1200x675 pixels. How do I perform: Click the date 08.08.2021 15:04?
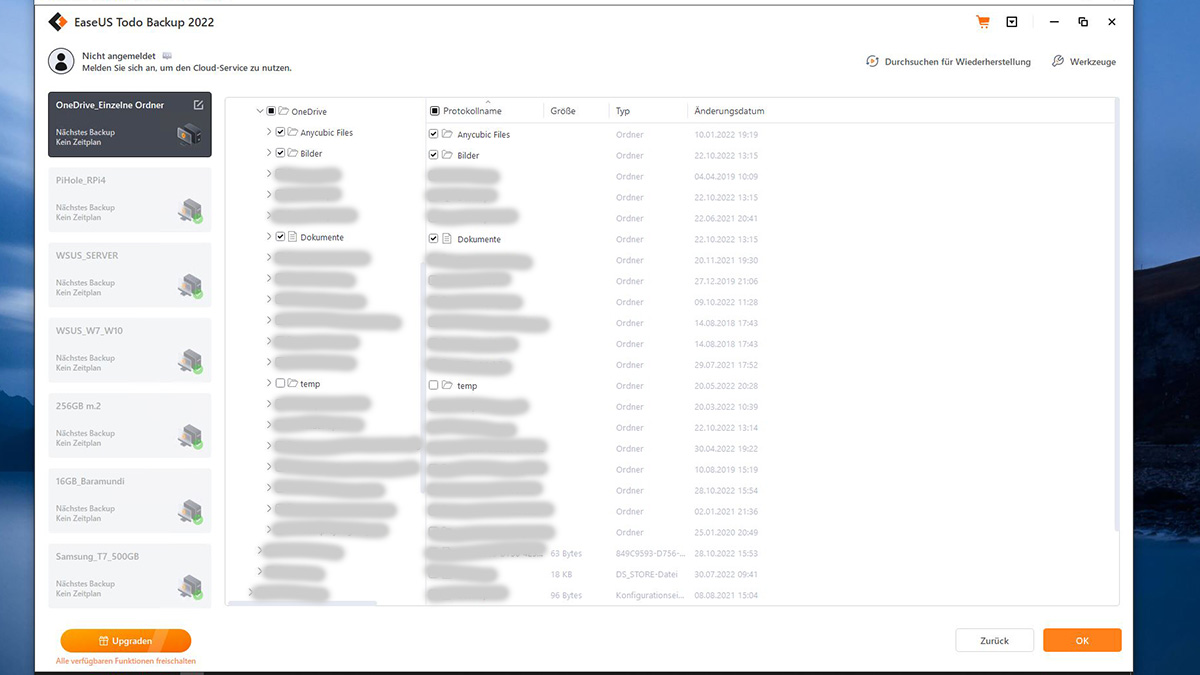point(726,595)
